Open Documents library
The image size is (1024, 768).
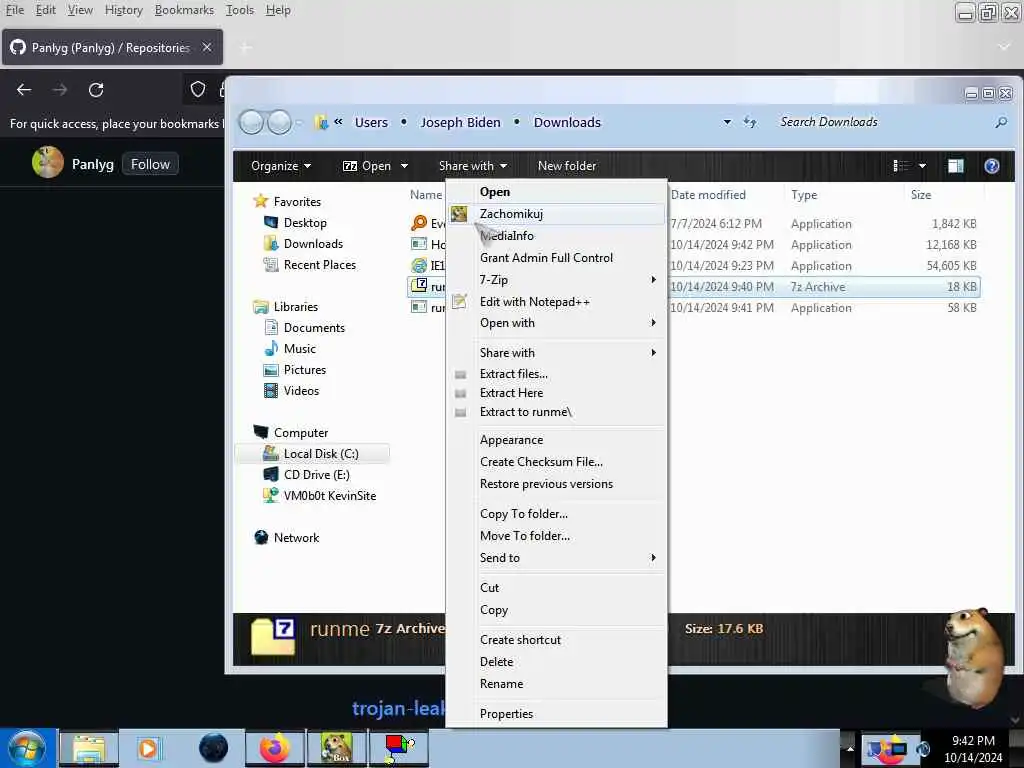pos(313,328)
